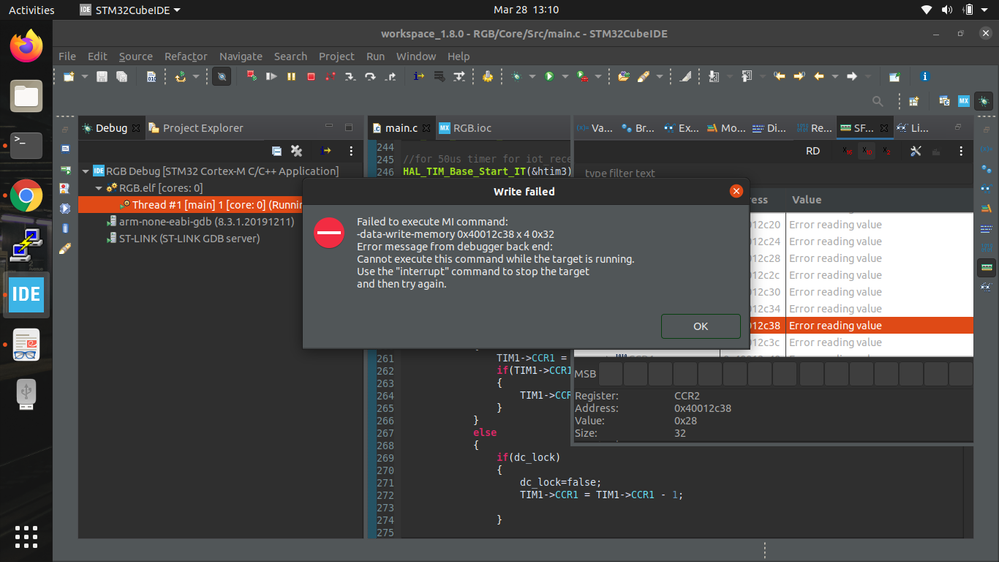Click the Last Edit Location arrow icon
The image size is (999, 562).
(x=779, y=76)
